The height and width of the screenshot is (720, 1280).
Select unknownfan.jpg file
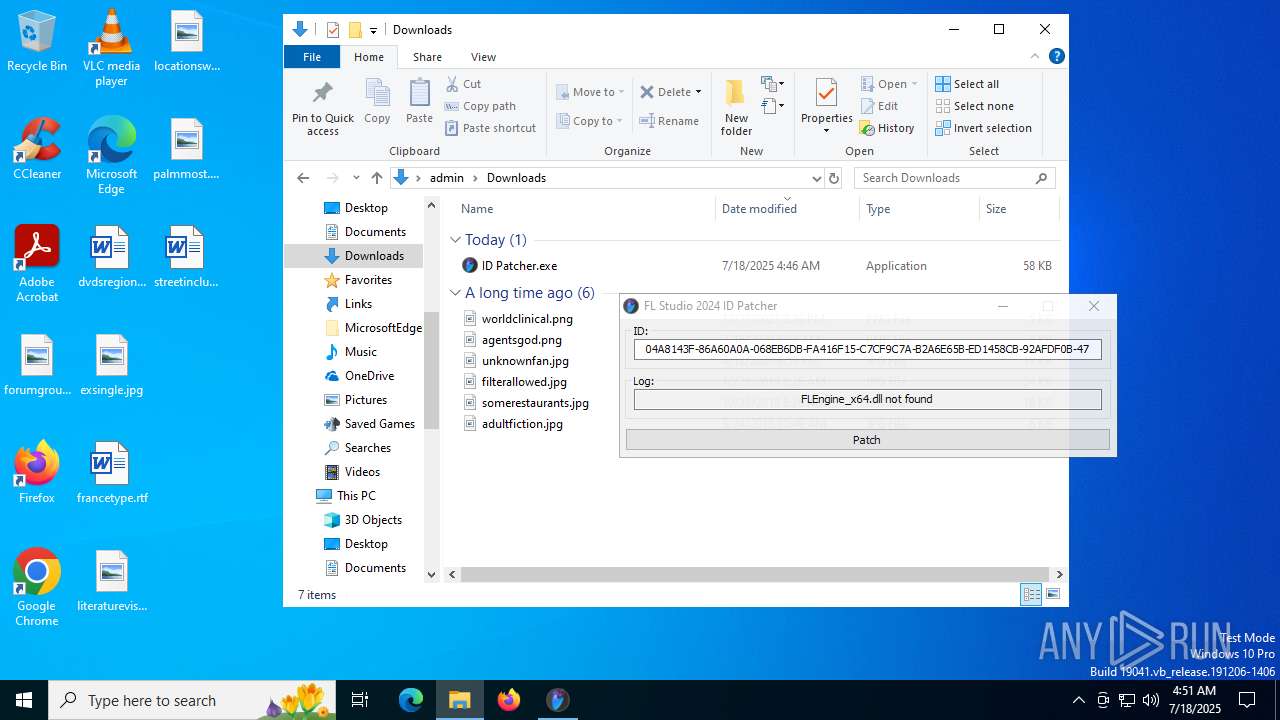pyautogui.click(x=525, y=361)
